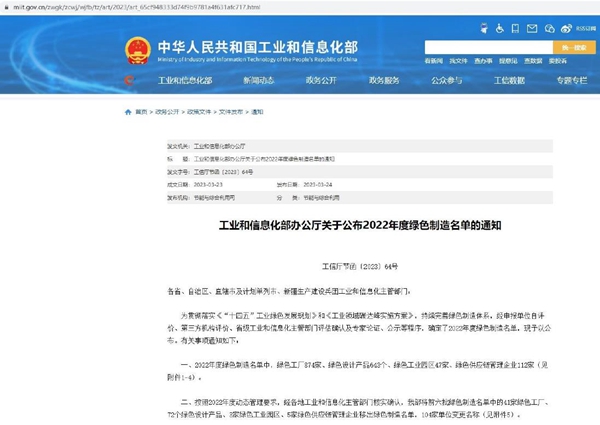Click the 要投诉 quick link
The width and height of the screenshot is (600, 425).
558,61
